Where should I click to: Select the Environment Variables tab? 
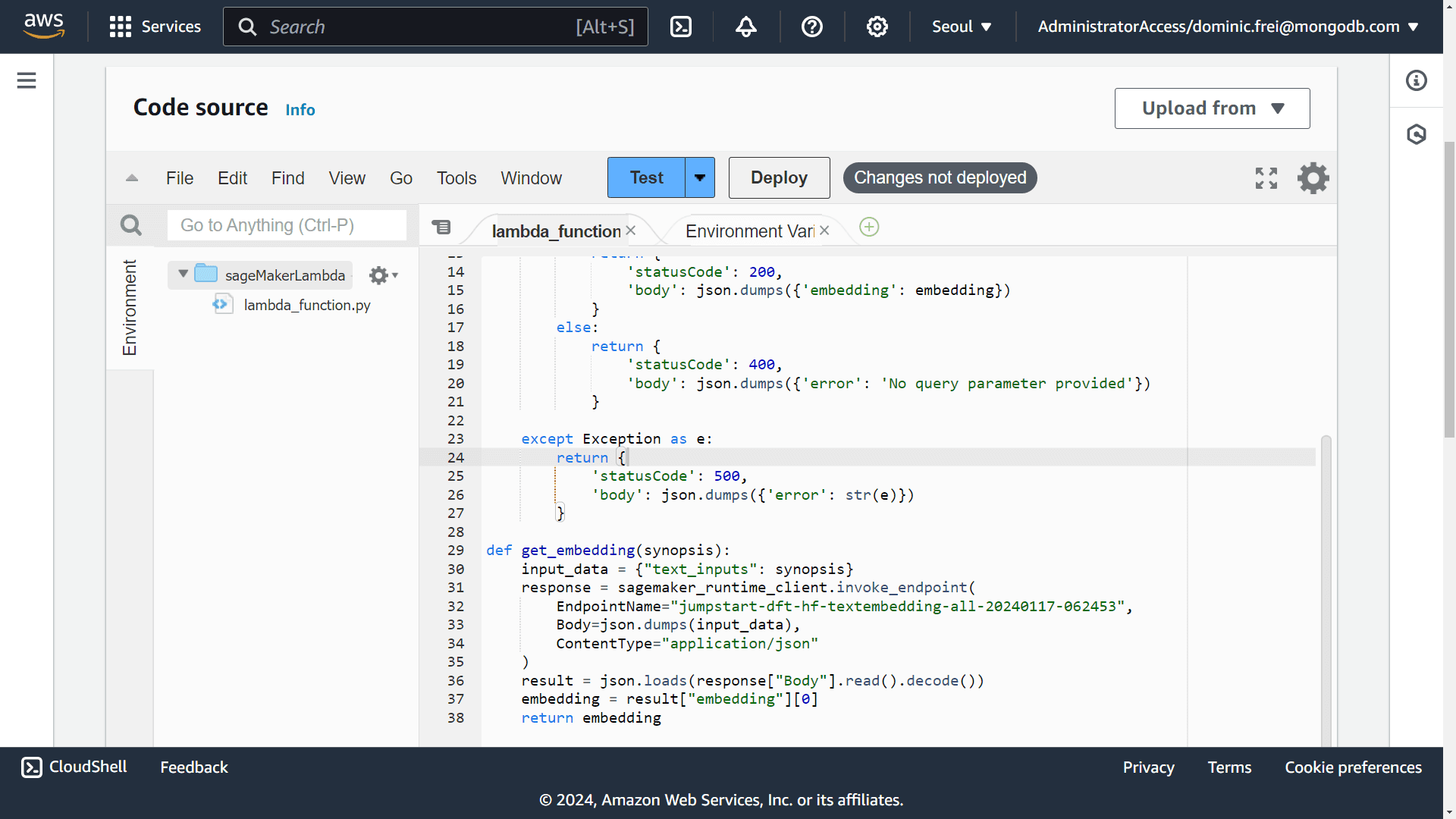(x=749, y=231)
